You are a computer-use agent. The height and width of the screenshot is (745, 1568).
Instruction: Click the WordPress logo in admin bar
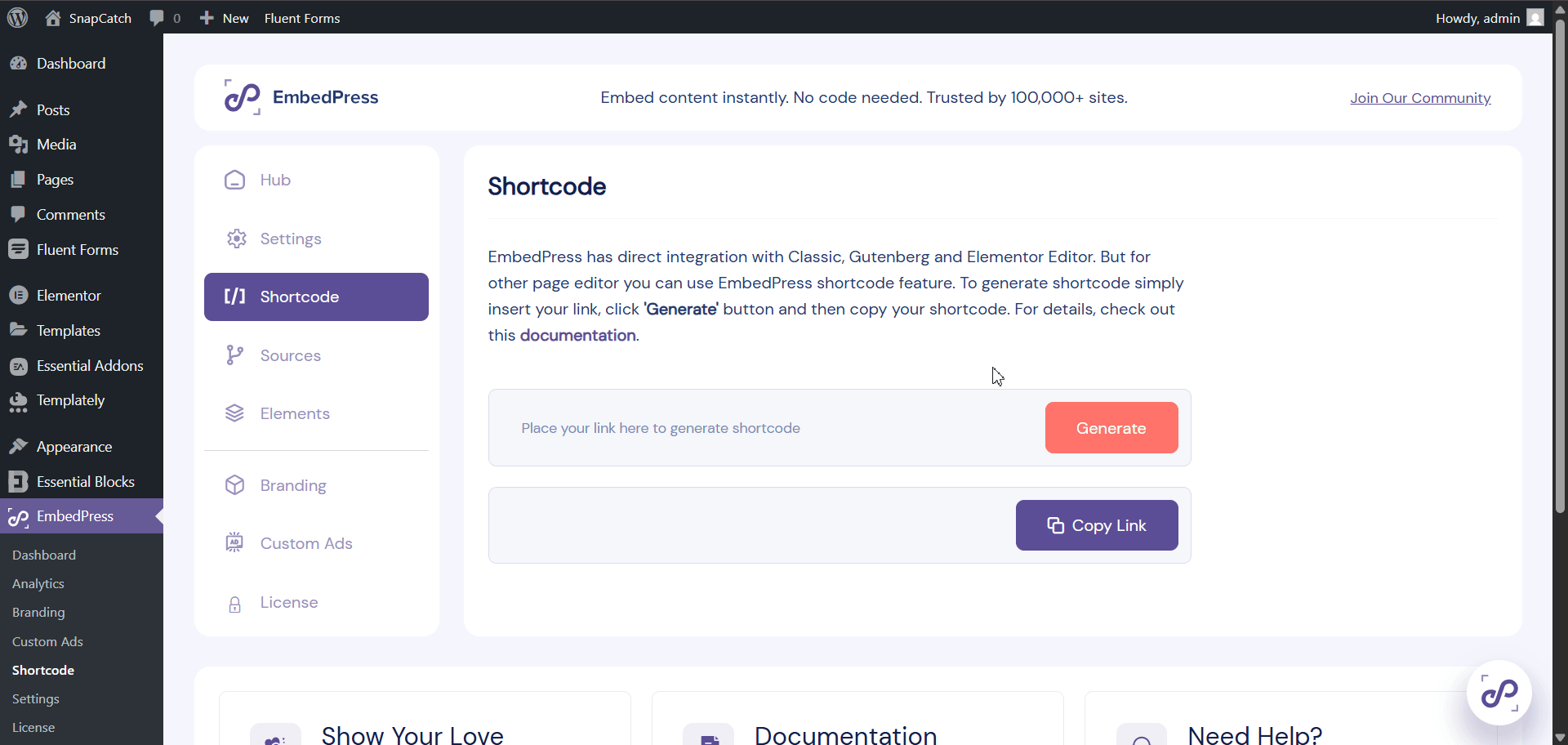[x=17, y=17]
